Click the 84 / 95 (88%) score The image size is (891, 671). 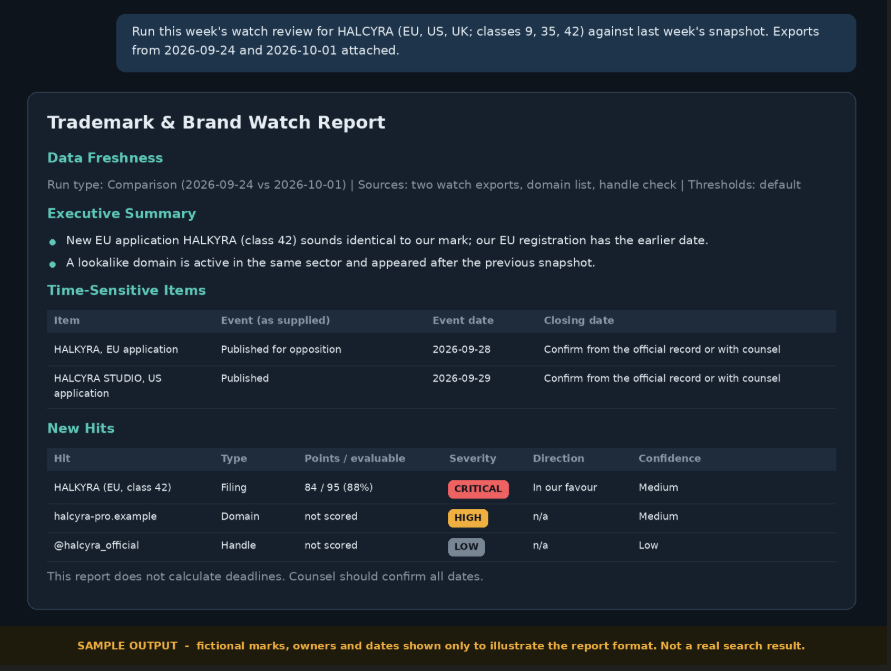coord(339,487)
